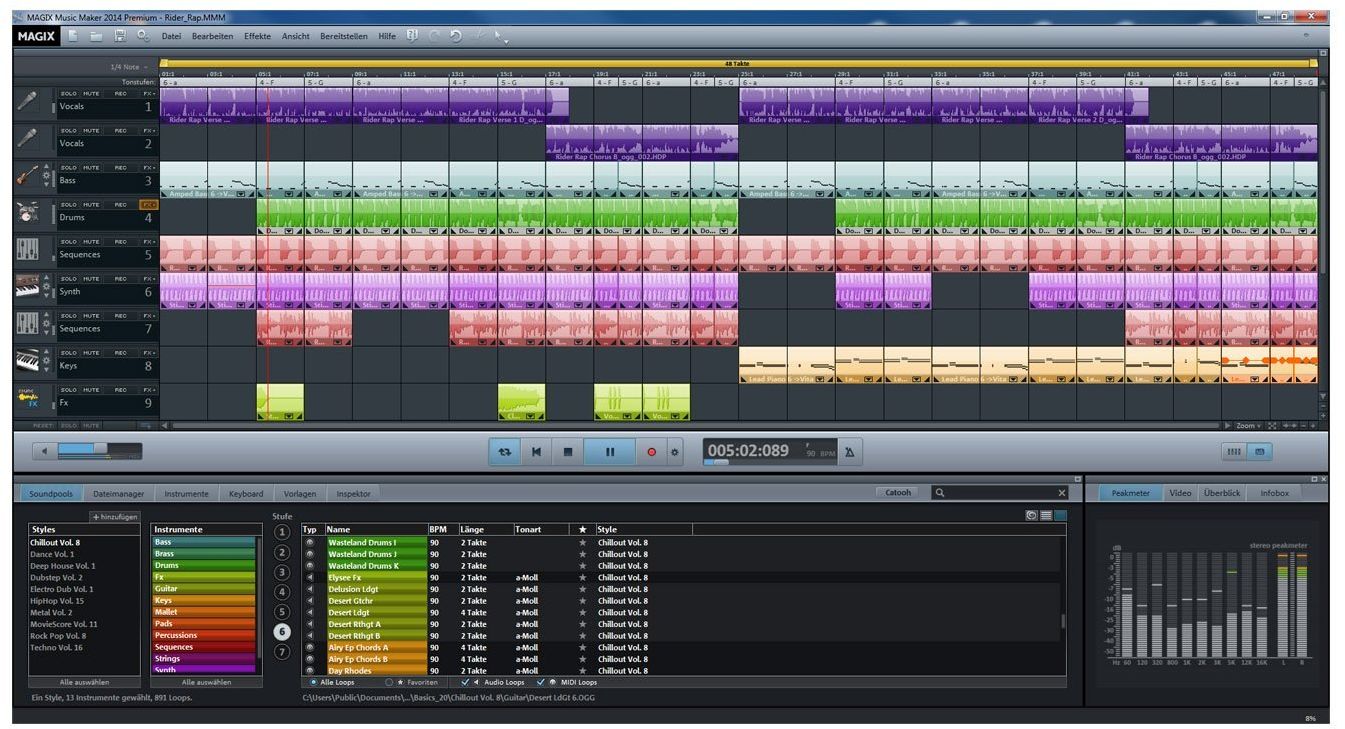This screenshot has height=729, width=1345.
Task: Click the hinzufügen button above Styles
Action: coord(114,517)
